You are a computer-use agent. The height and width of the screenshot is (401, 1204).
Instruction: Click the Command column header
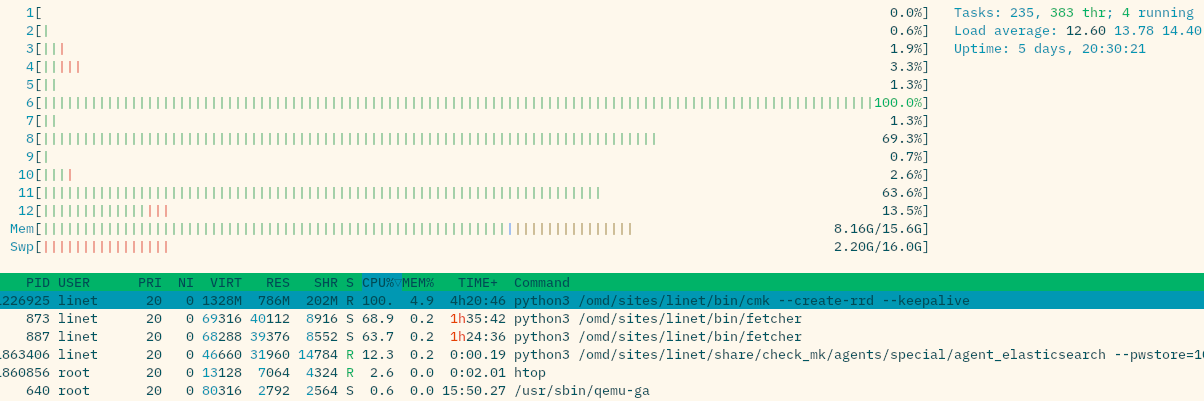542,283
